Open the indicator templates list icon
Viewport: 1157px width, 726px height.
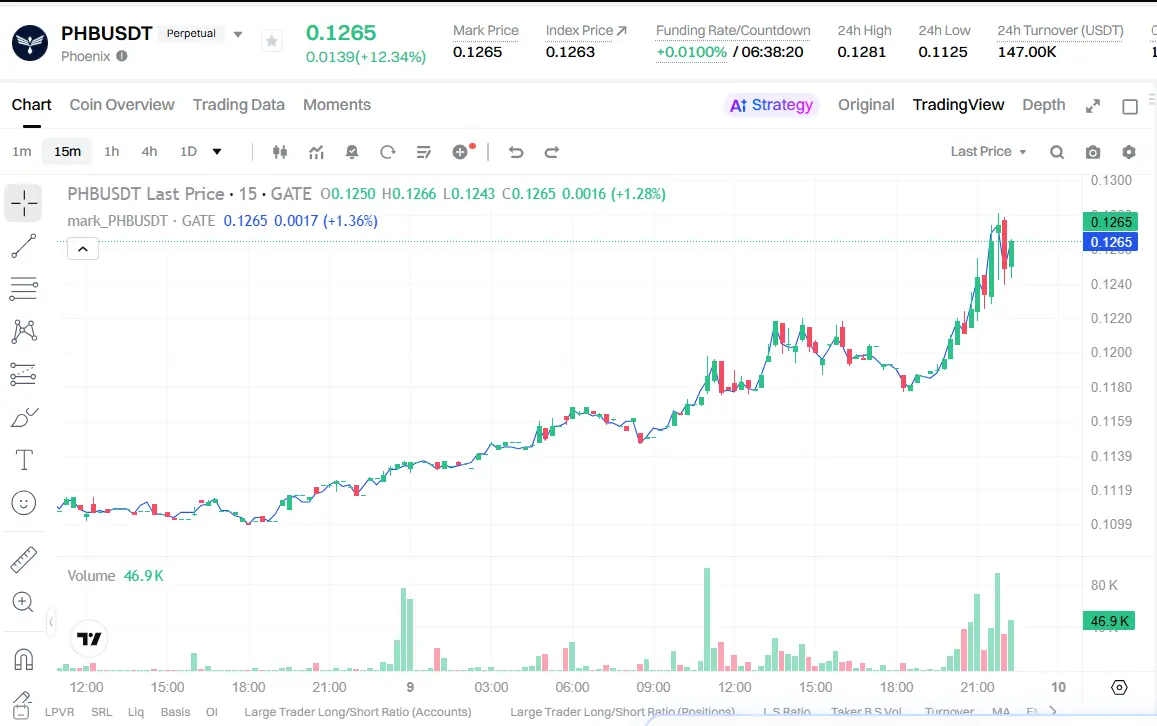click(x=424, y=152)
